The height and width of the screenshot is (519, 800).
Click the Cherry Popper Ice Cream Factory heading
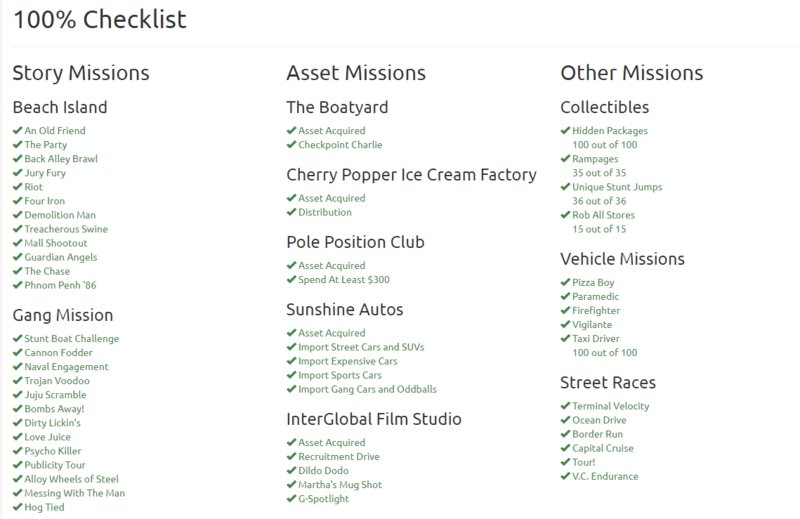coord(411,175)
